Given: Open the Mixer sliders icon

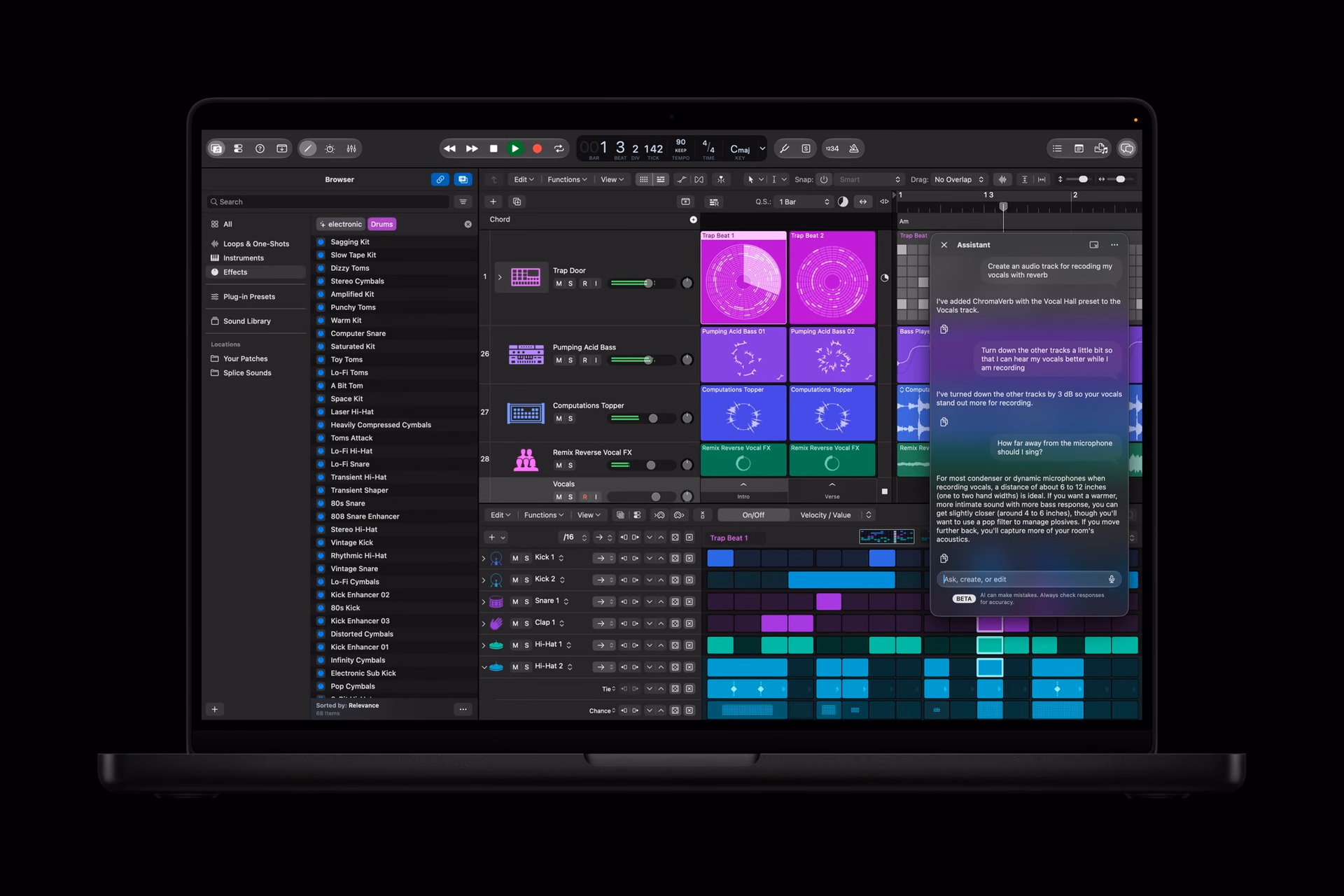Looking at the screenshot, I should point(351,148).
